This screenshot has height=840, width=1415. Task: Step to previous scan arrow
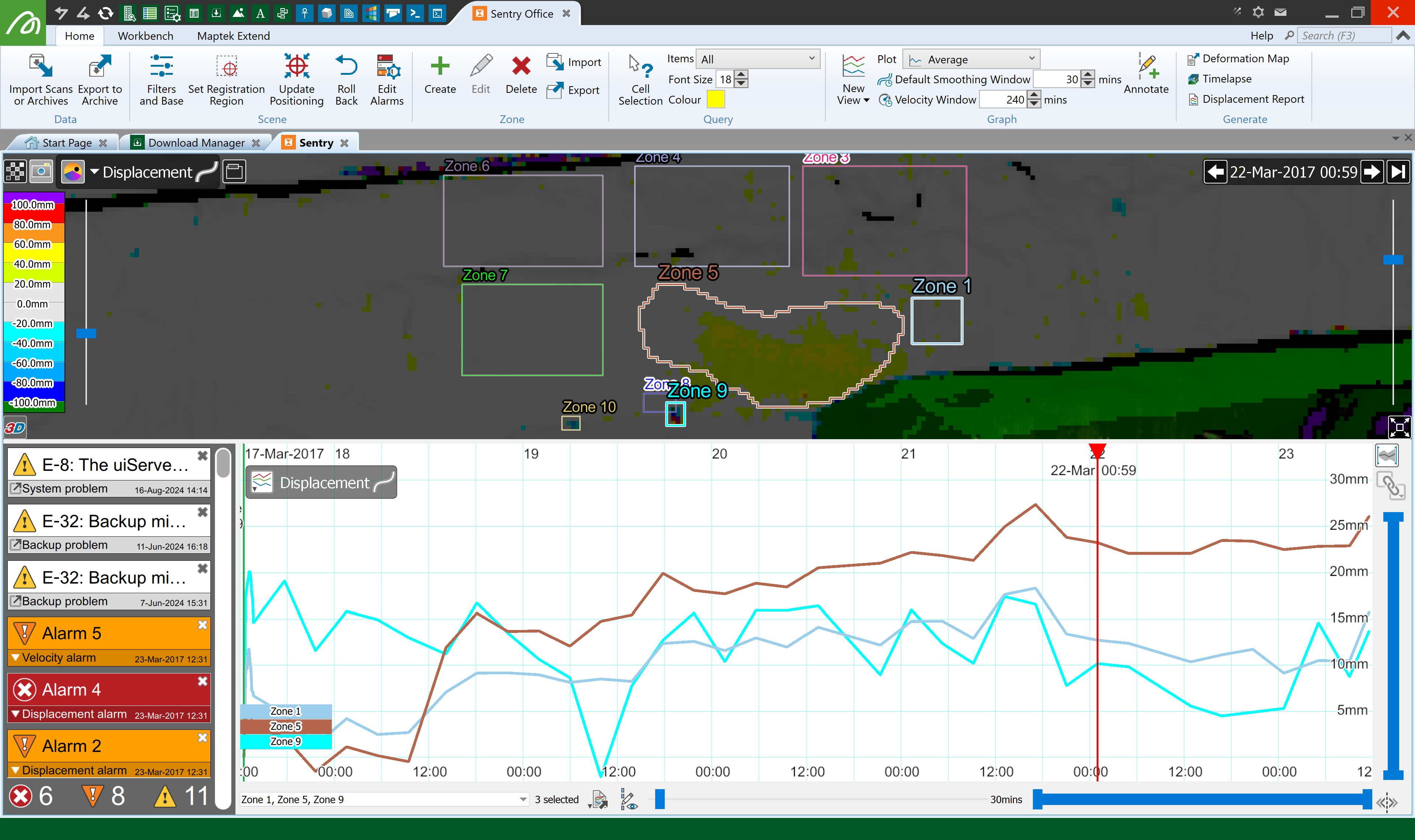tap(1215, 172)
